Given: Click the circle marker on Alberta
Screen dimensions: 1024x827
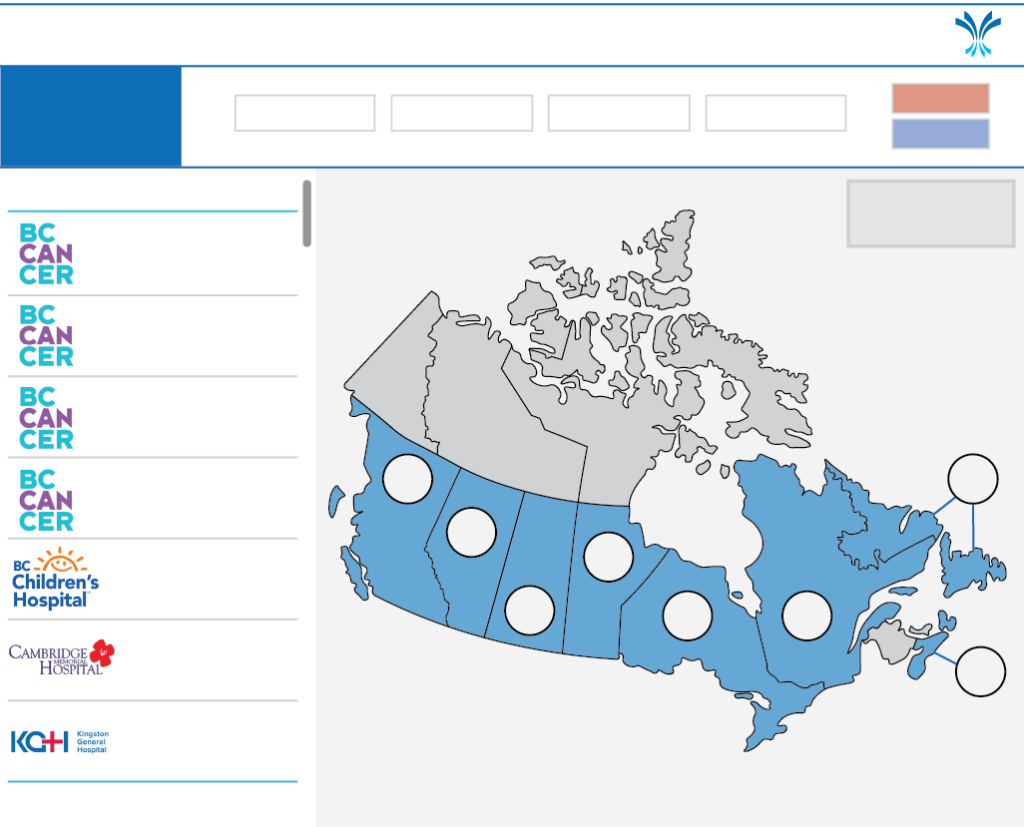Looking at the screenshot, I should coord(472,532).
